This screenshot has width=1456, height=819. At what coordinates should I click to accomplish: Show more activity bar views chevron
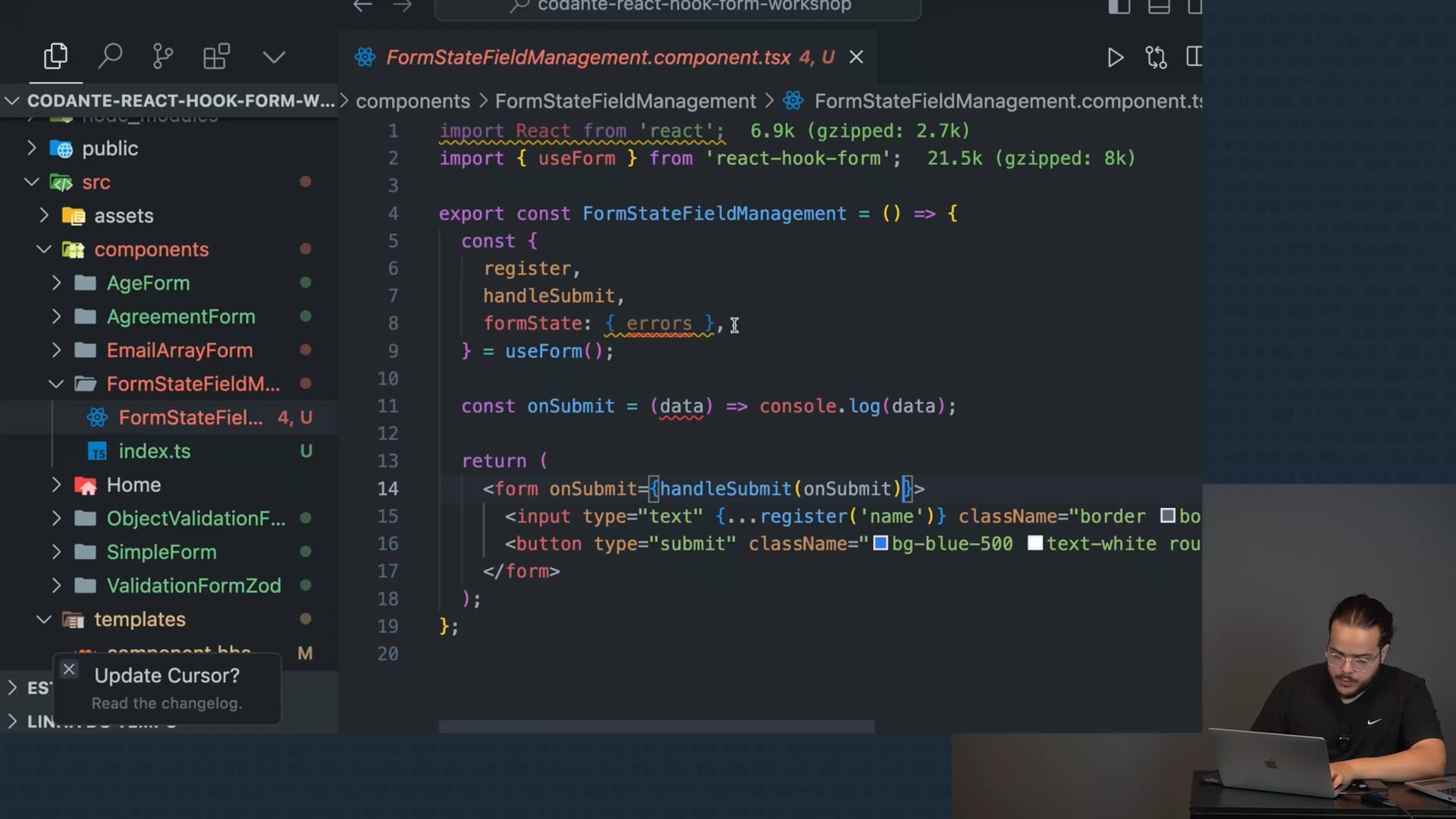pyautogui.click(x=274, y=57)
